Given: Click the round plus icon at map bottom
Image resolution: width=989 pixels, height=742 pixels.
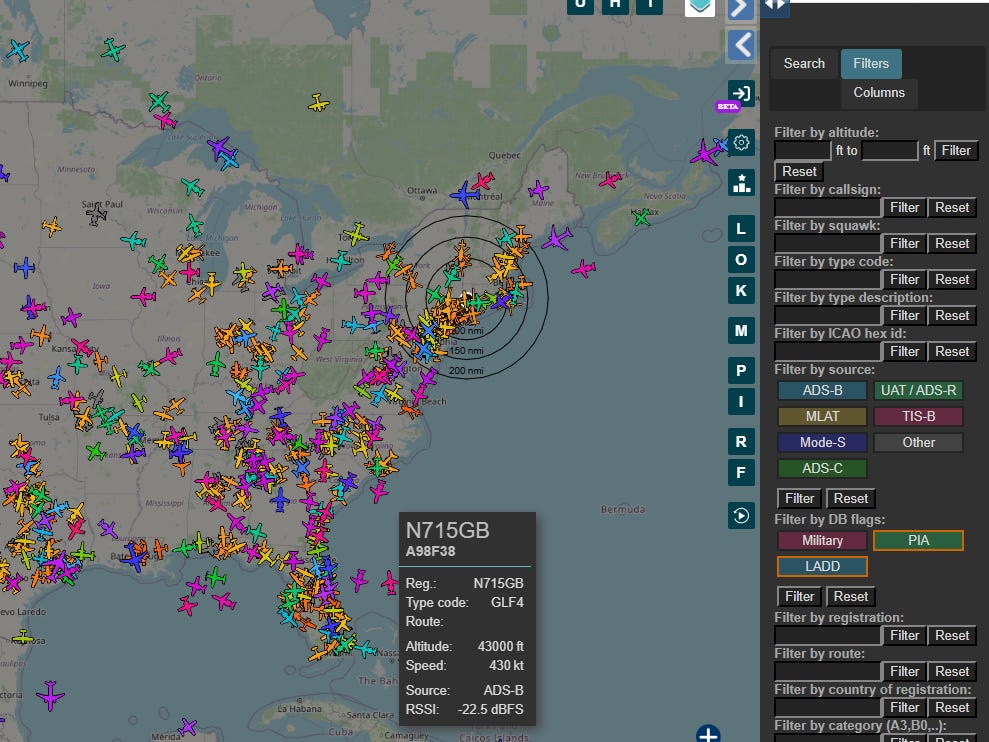Looking at the screenshot, I should 708,735.
